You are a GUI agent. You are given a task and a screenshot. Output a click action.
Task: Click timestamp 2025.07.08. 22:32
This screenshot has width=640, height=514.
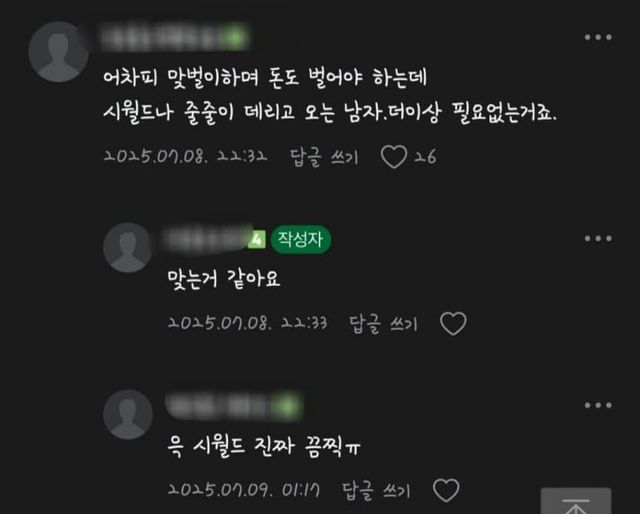tap(185, 157)
